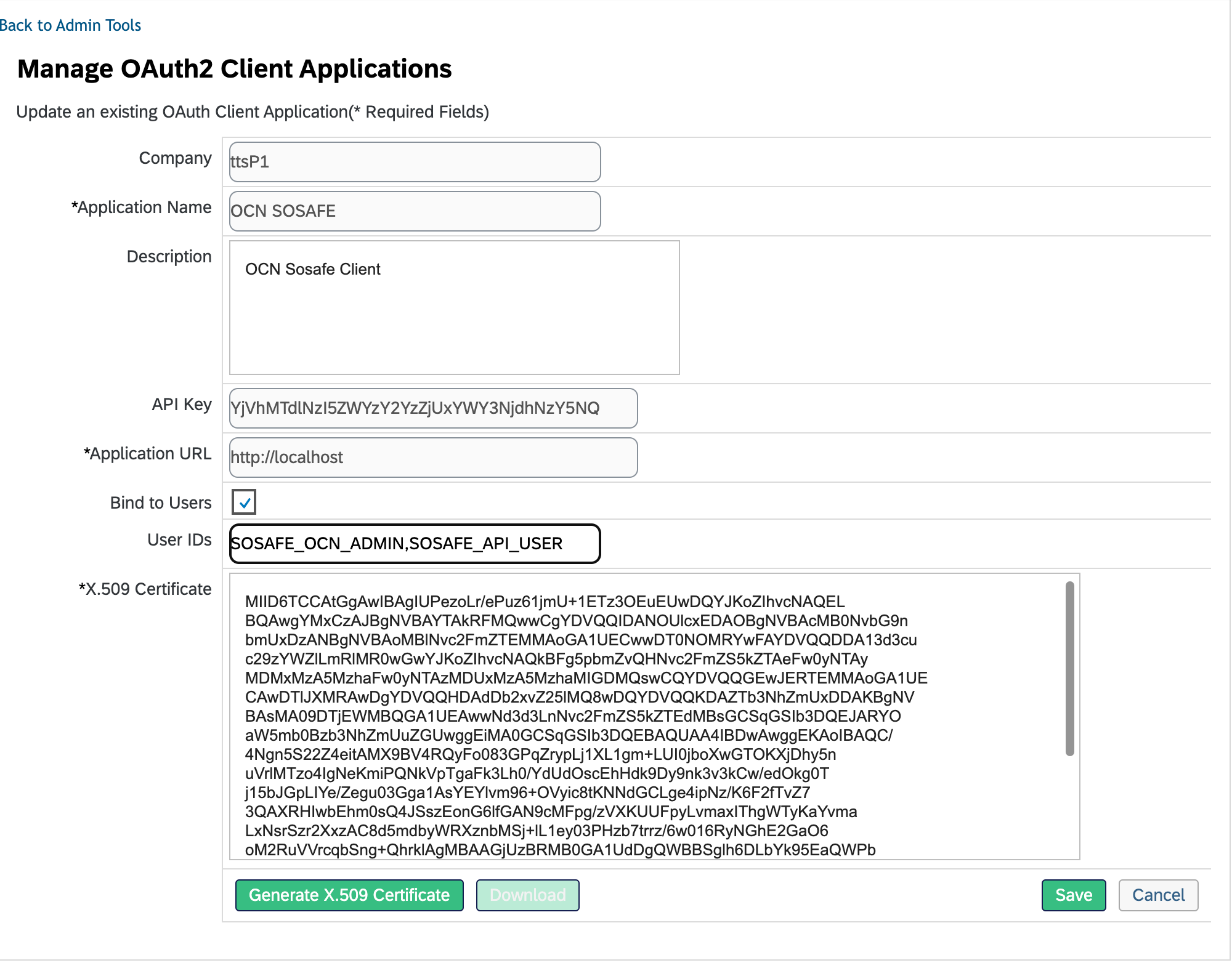This screenshot has height=968, width=1232.
Task: Click the Bind to Users label
Action: 161,502
